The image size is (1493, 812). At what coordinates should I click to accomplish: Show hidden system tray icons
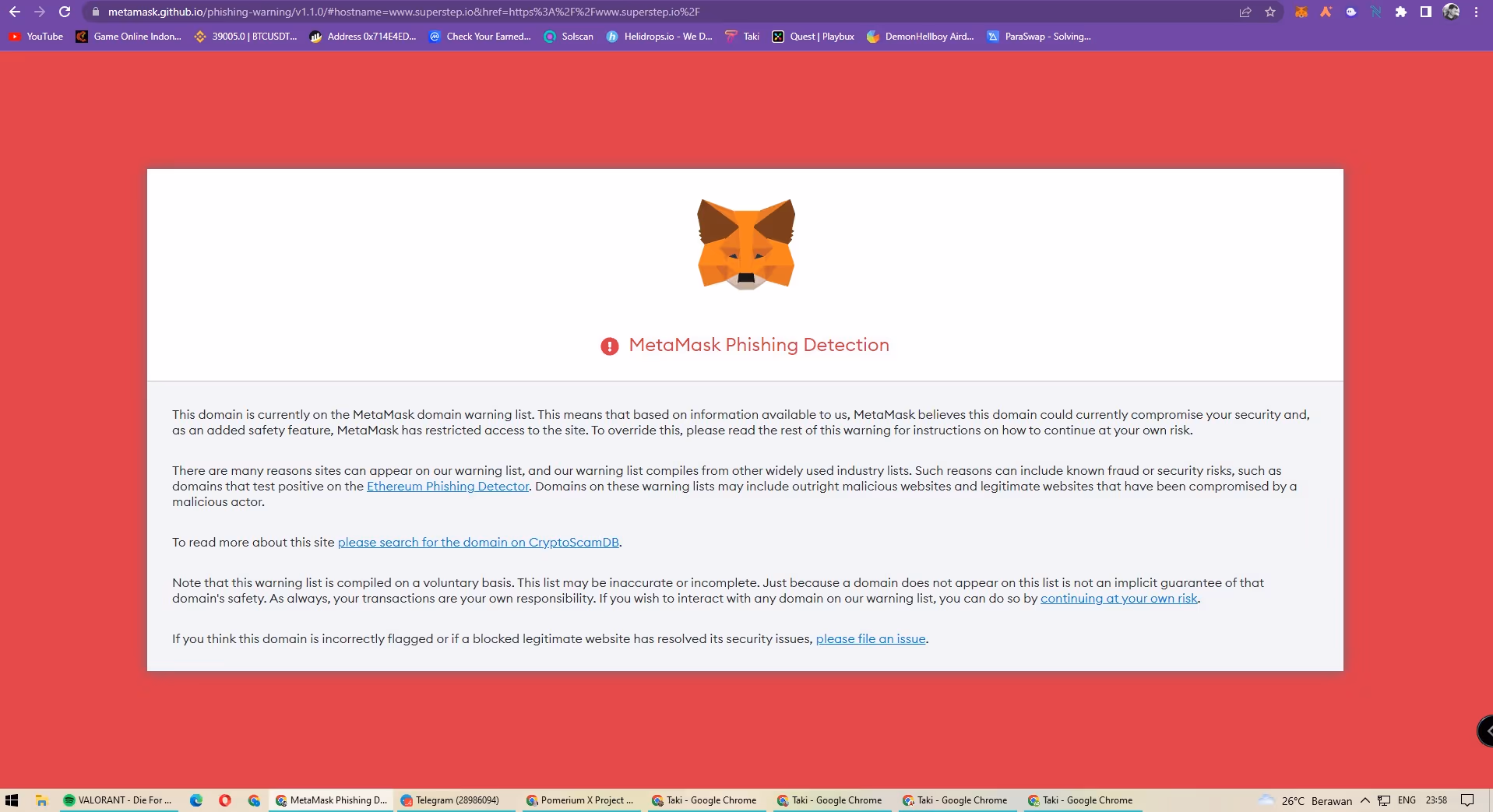pos(1365,800)
